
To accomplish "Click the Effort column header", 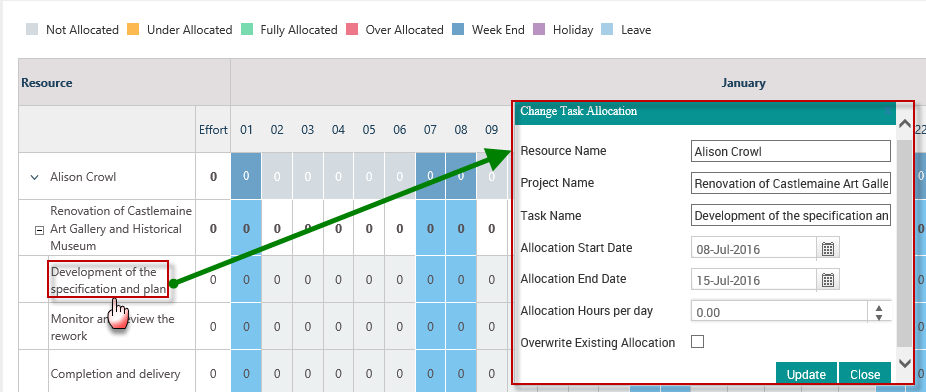I will [x=213, y=130].
